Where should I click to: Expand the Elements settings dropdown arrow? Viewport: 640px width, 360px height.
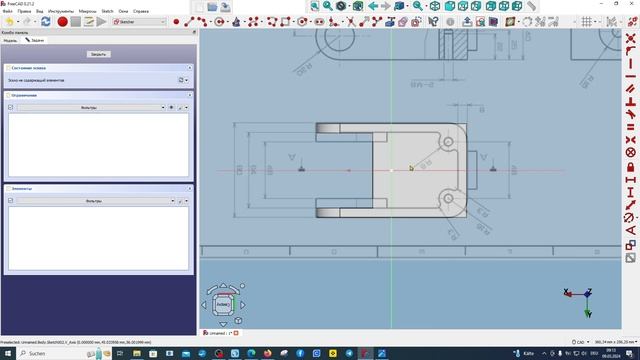click(187, 201)
